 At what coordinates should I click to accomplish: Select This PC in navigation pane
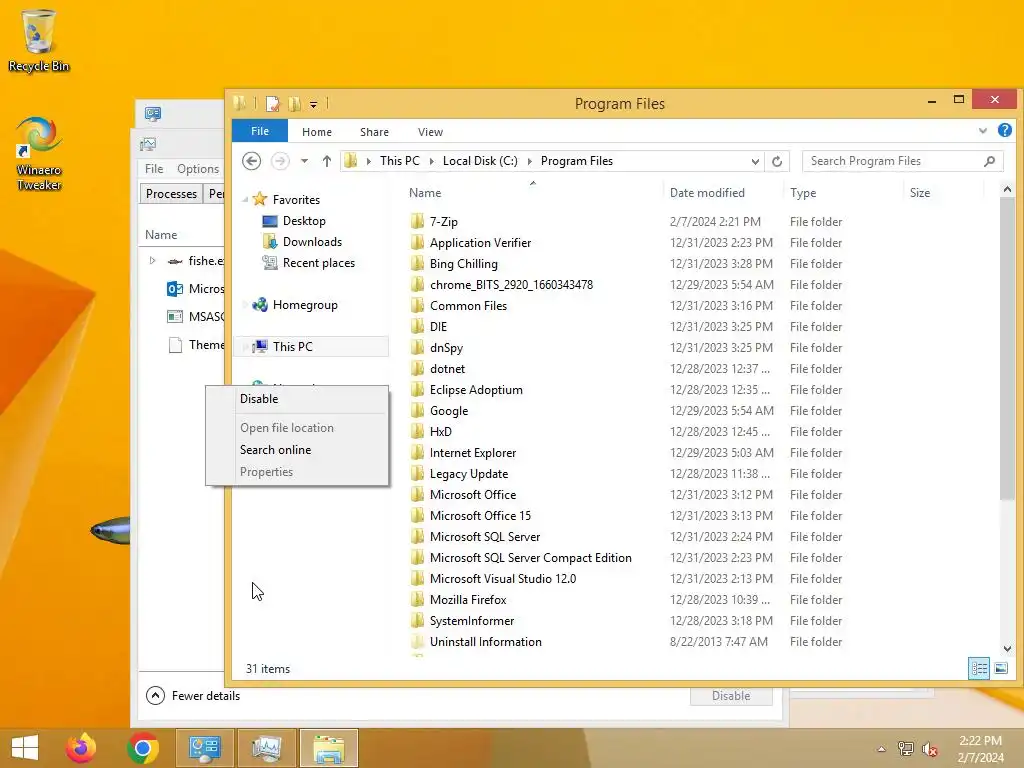[293, 347]
